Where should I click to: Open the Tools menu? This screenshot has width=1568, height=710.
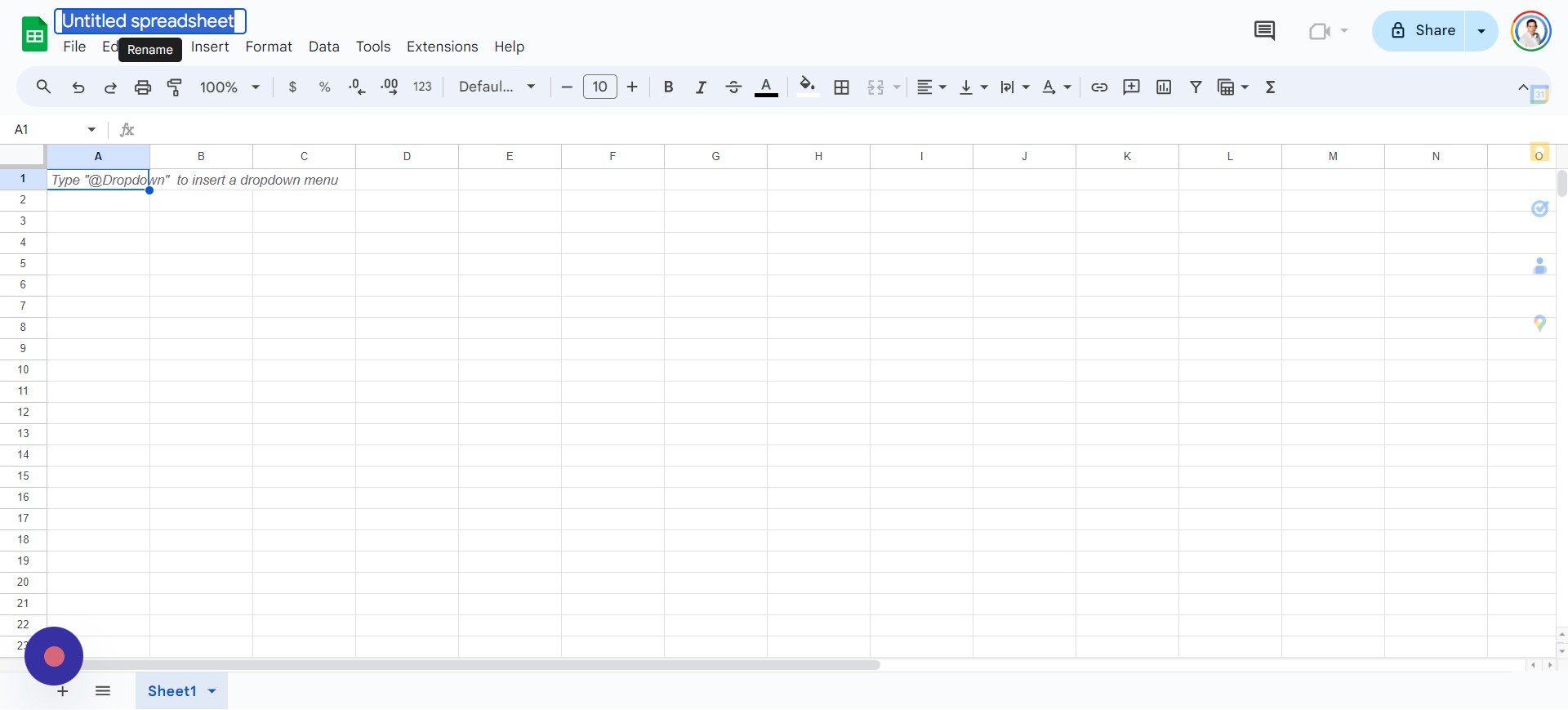click(x=373, y=47)
